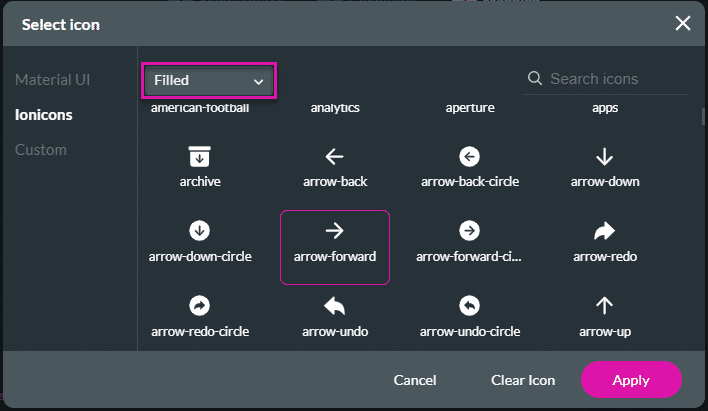Switch to the Custom icons tab
The height and width of the screenshot is (411, 708).
[x=41, y=150]
